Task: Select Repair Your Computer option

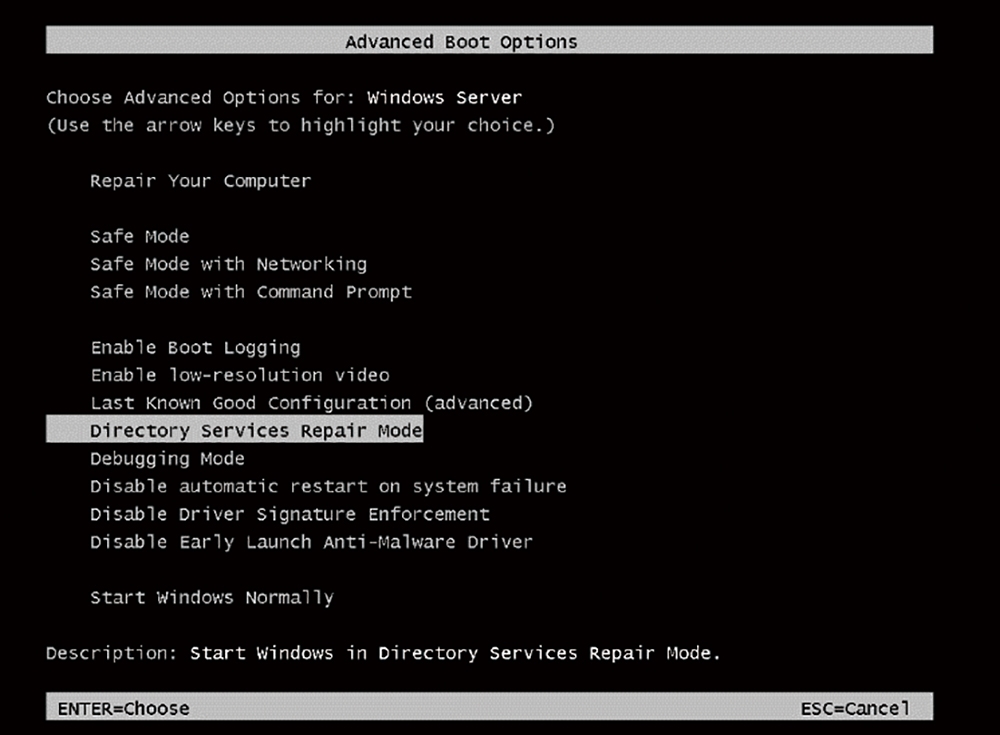Action: [x=200, y=181]
